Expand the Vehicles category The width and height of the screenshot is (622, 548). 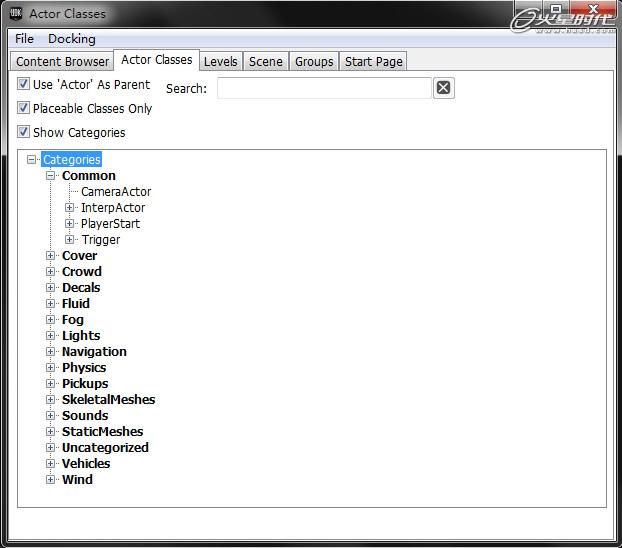click(50, 463)
